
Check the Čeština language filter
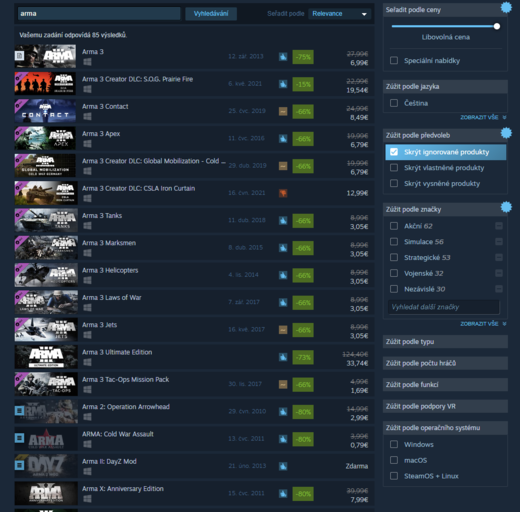(394, 103)
